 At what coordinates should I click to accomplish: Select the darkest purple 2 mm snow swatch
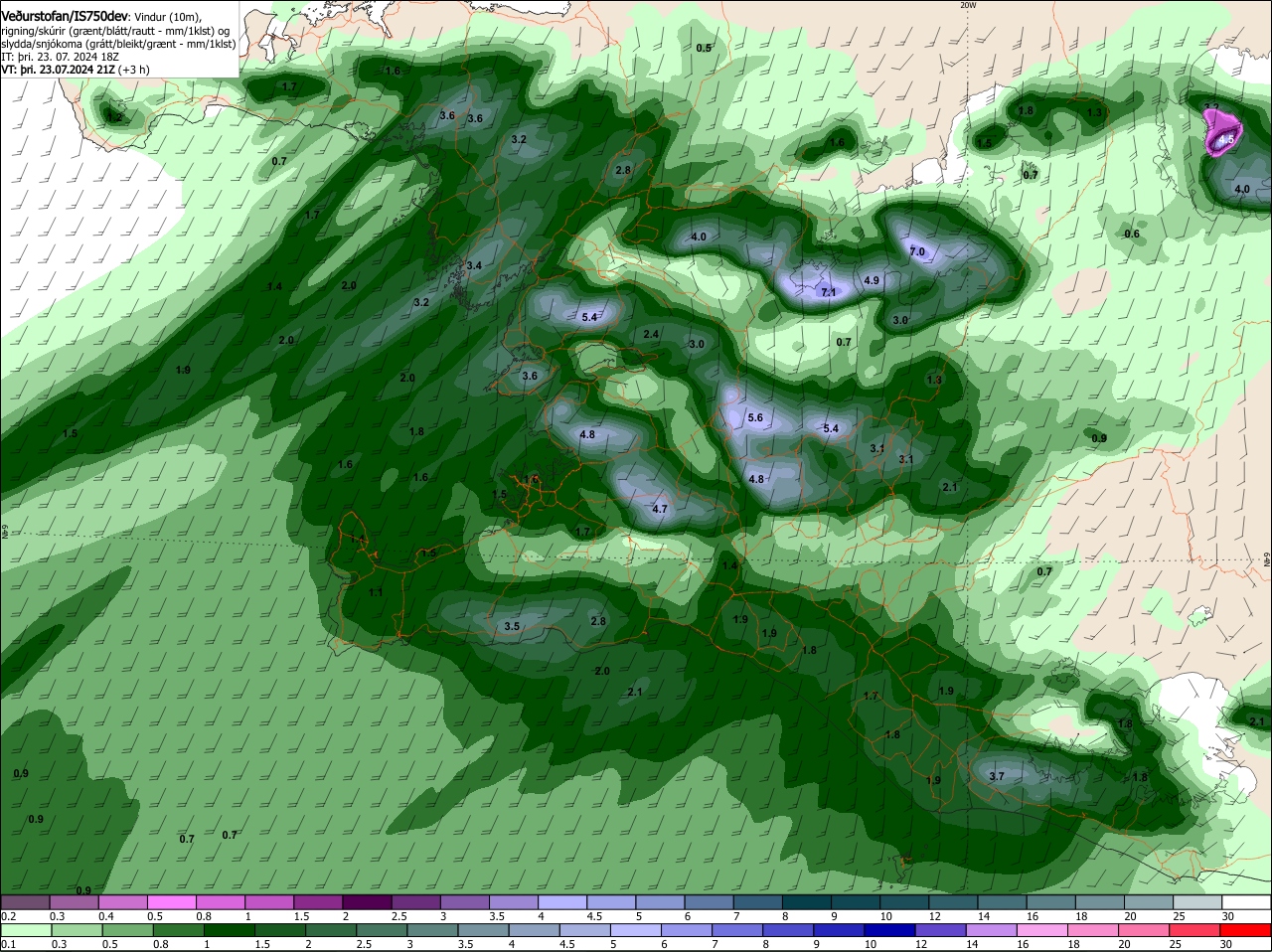(x=365, y=901)
